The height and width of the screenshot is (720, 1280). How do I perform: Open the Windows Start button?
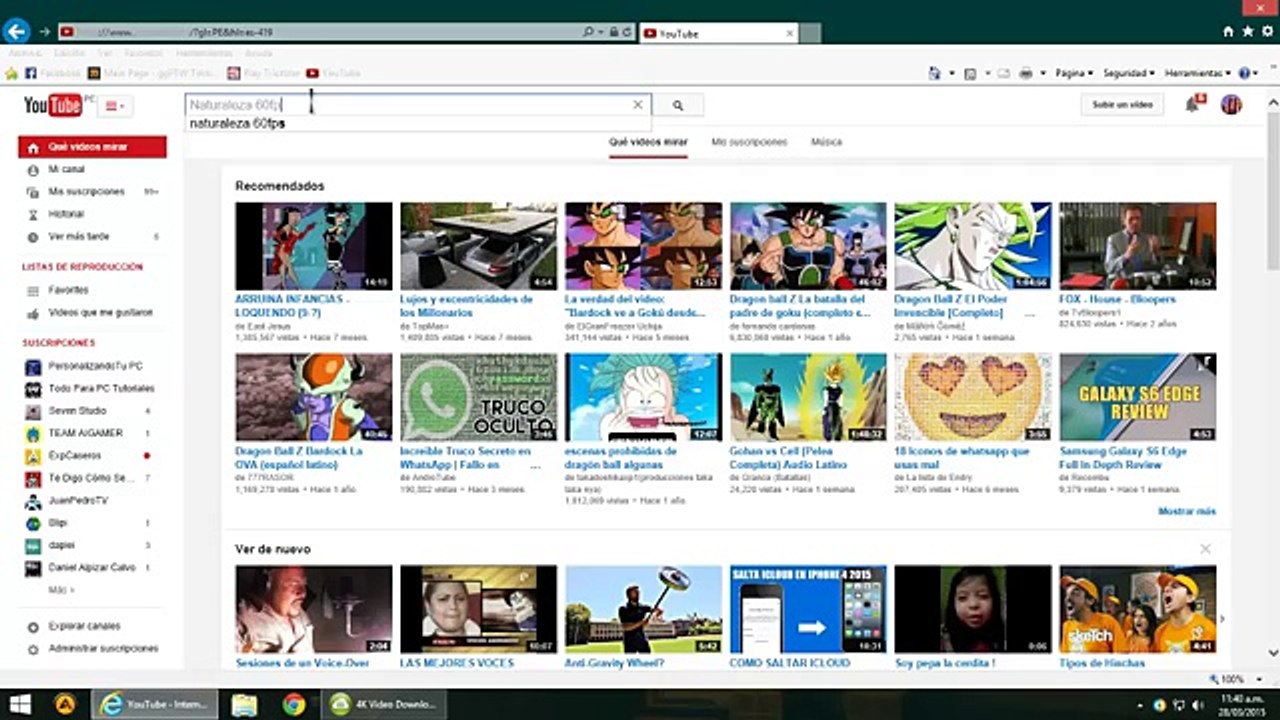[19, 704]
